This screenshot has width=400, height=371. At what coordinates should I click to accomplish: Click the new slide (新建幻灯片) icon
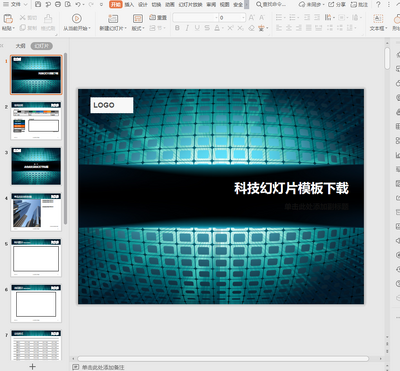click(x=113, y=19)
